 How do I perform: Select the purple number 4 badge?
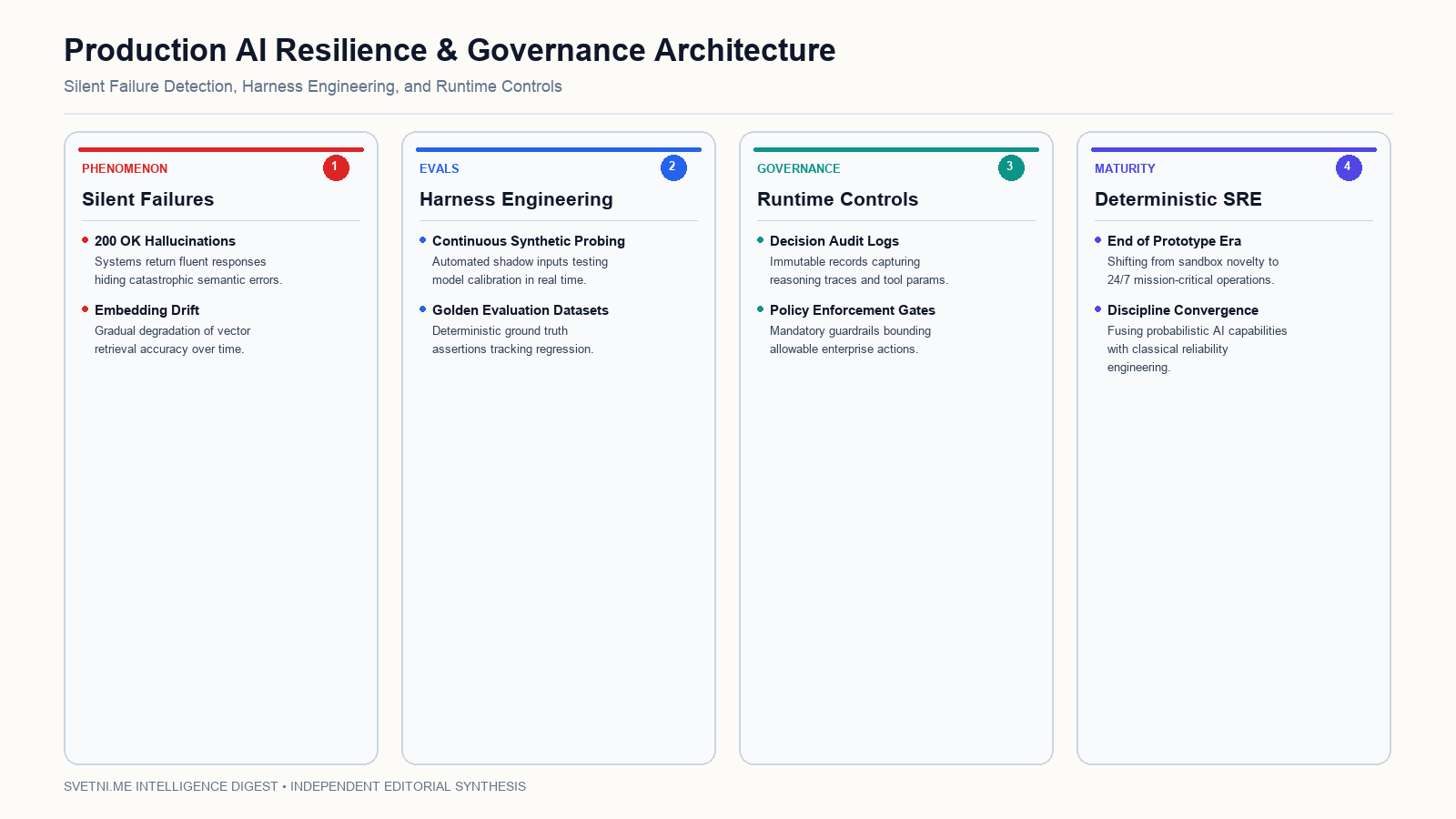pos(1349,167)
